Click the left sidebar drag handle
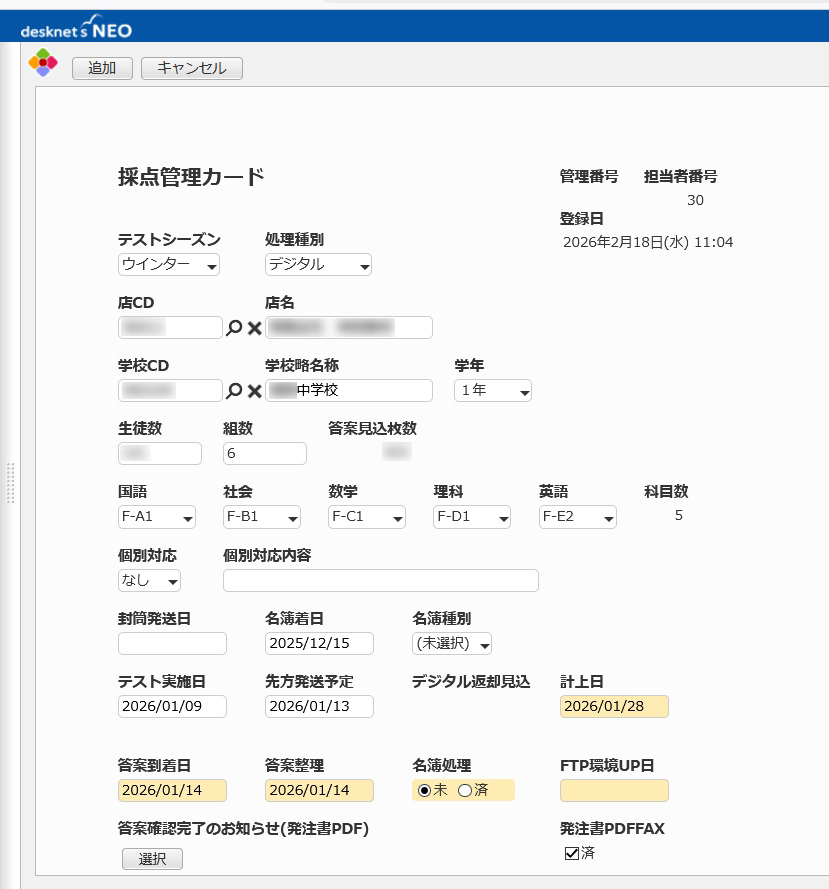The width and height of the screenshot is (829, 889). pyautogui.click(x=11, y=482)
